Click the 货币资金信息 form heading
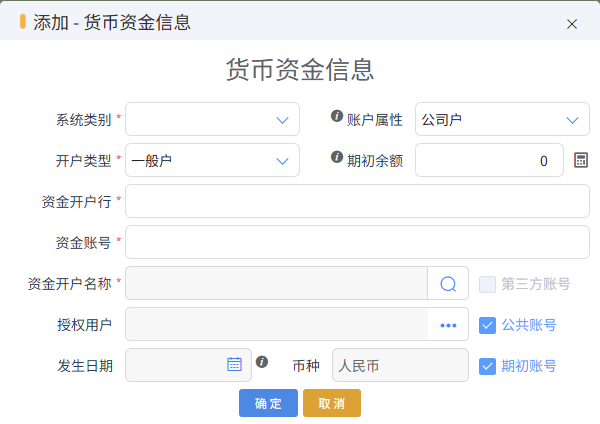 click(300, 70)
